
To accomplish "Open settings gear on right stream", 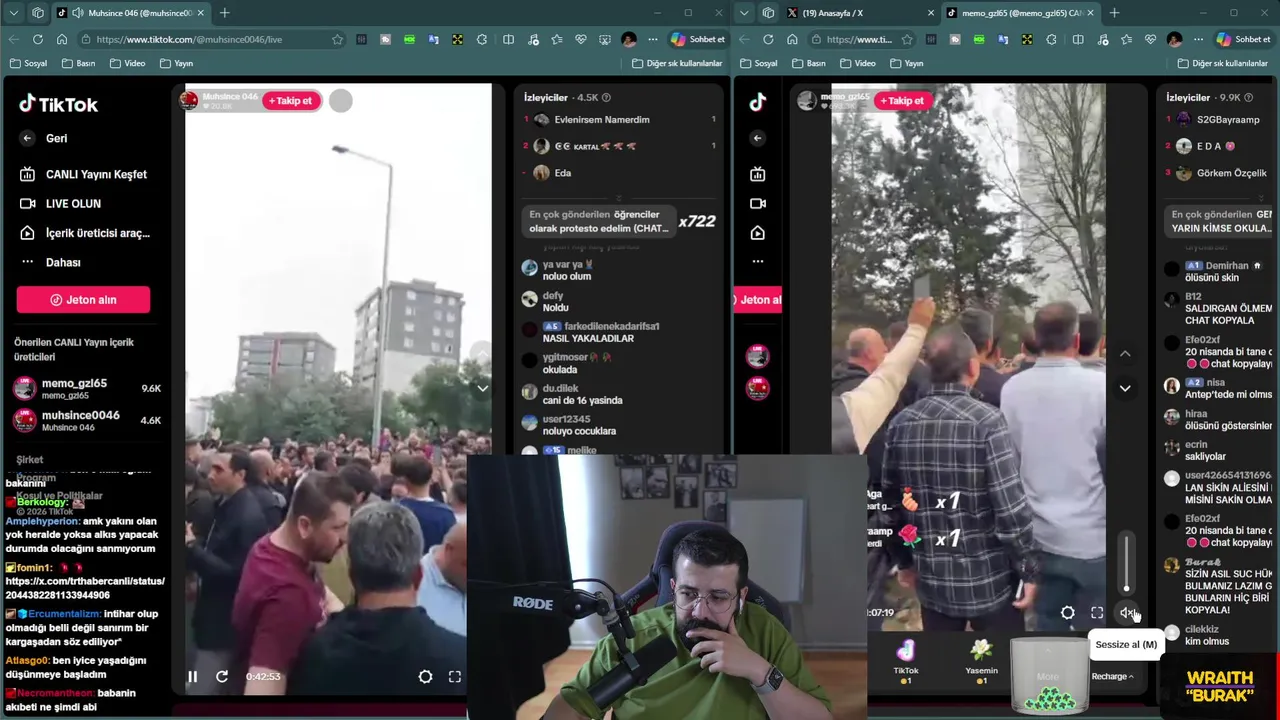I will click(1068, 613).
